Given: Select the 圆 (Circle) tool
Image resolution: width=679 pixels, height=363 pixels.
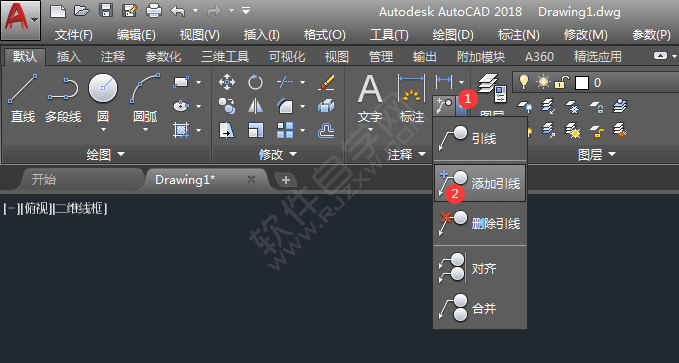Looking at the screenshot, I should (x=103, y=97).
